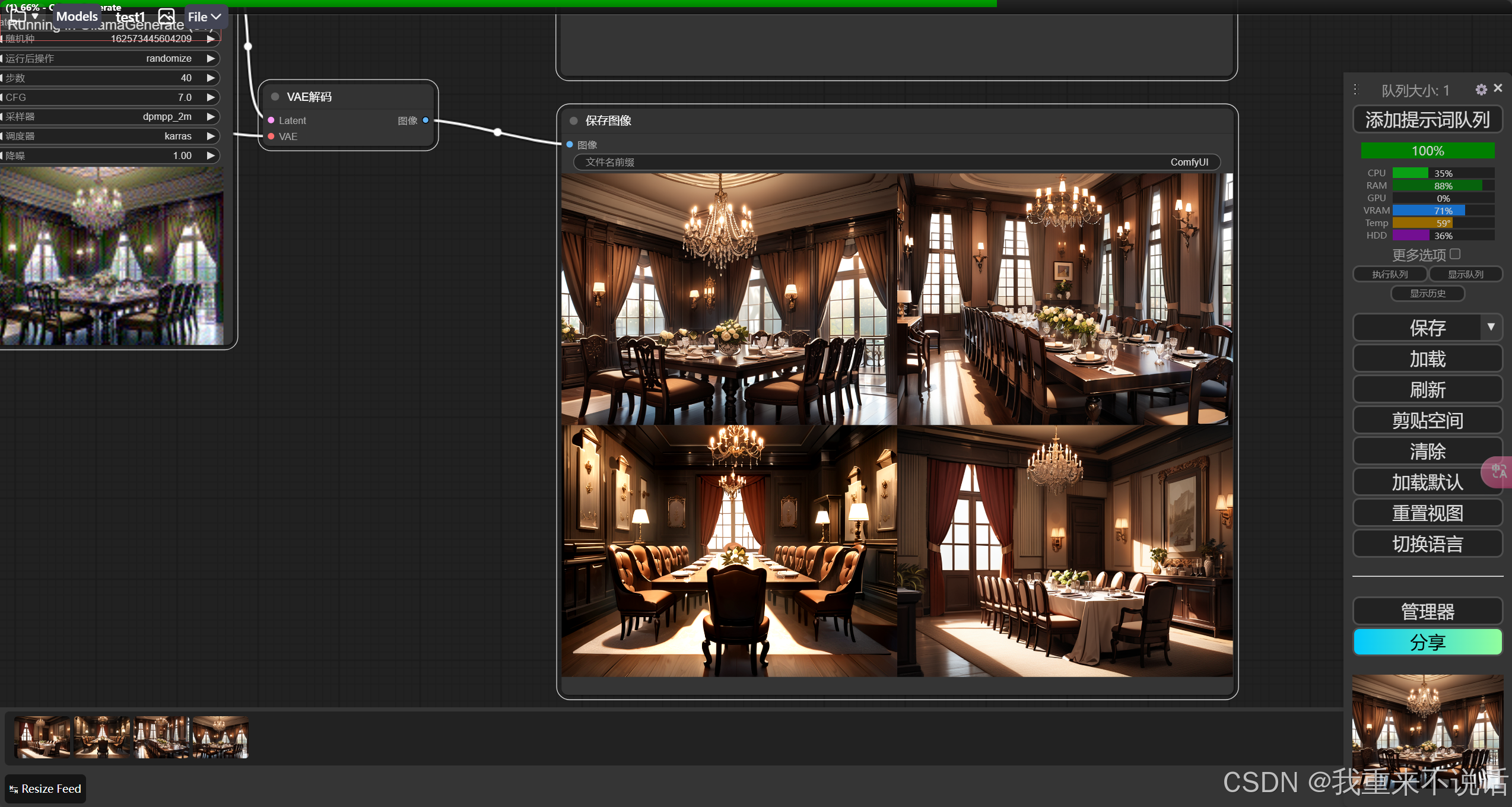The image size is (1512, 807).
Task: Open the Models tab
Action: point(77,17)
